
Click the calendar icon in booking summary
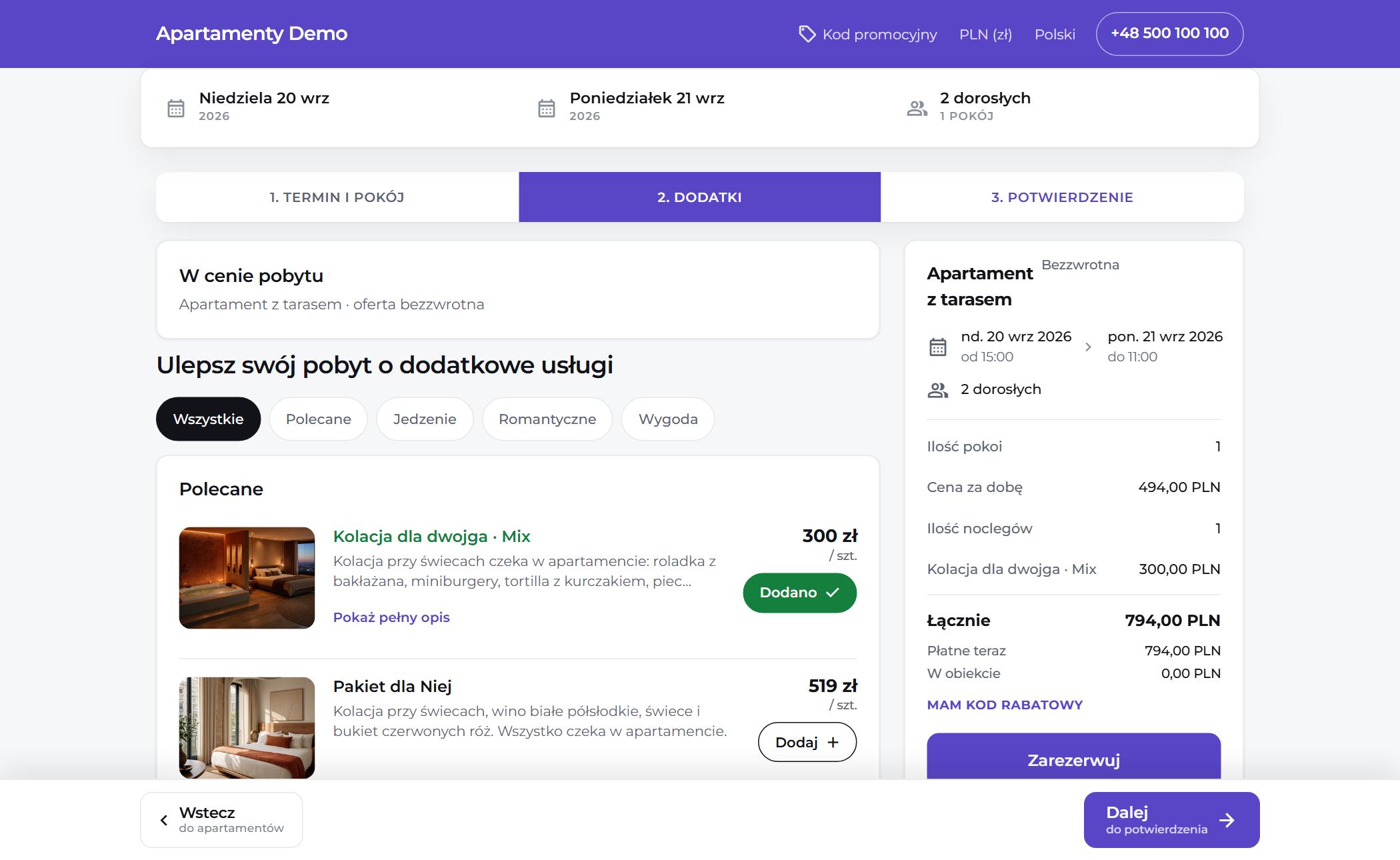point(938,347)
